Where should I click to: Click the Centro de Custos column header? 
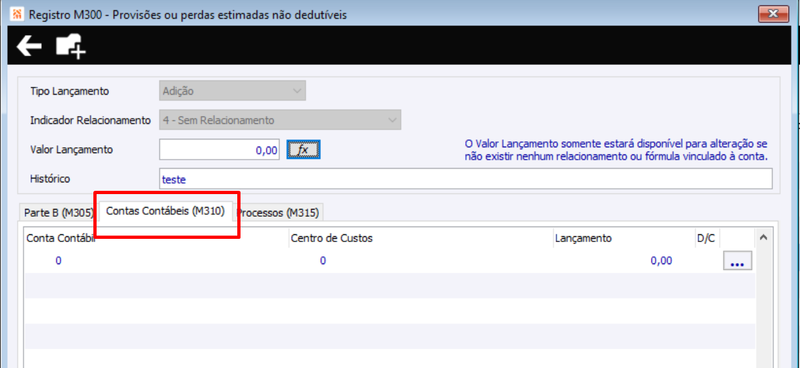420,238
